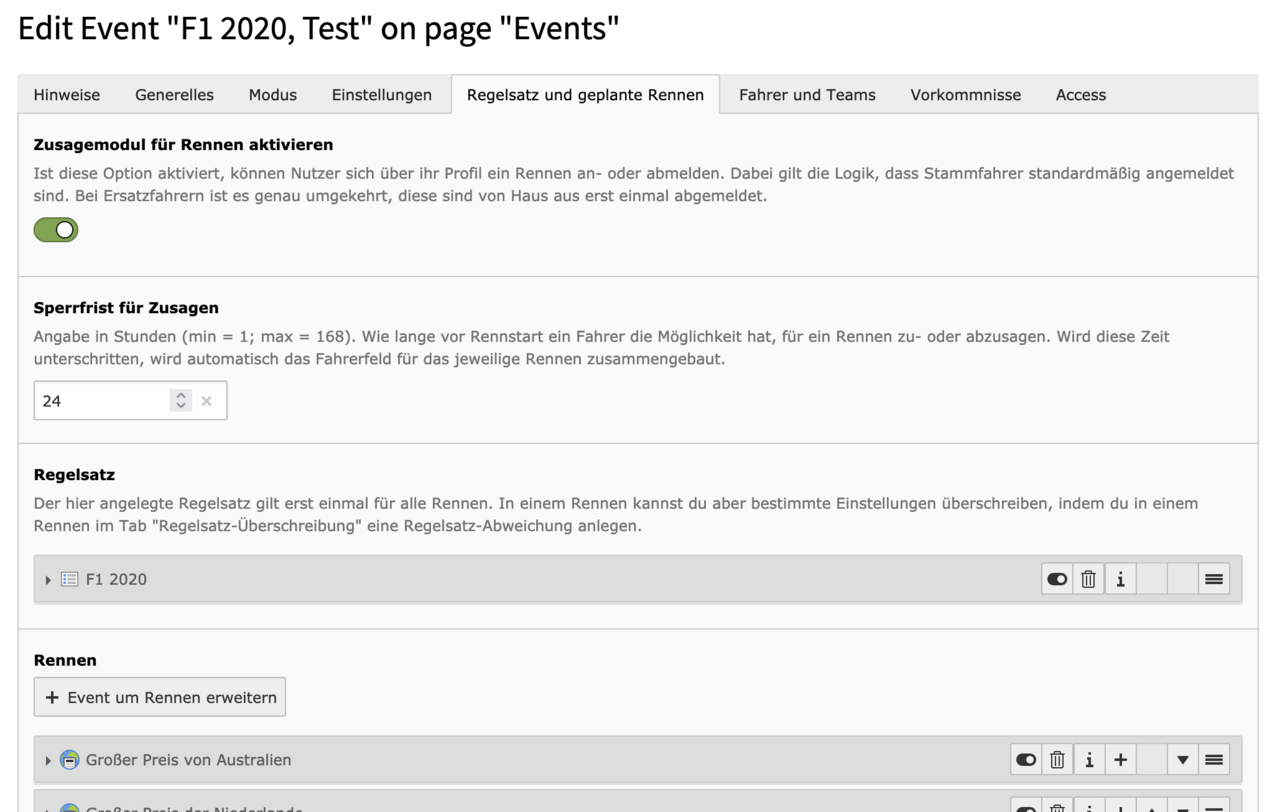This screenshot has width=1280, height=812.
Task: Delete the F1 2020 Regelsatz record
Action: [1088, 579]
